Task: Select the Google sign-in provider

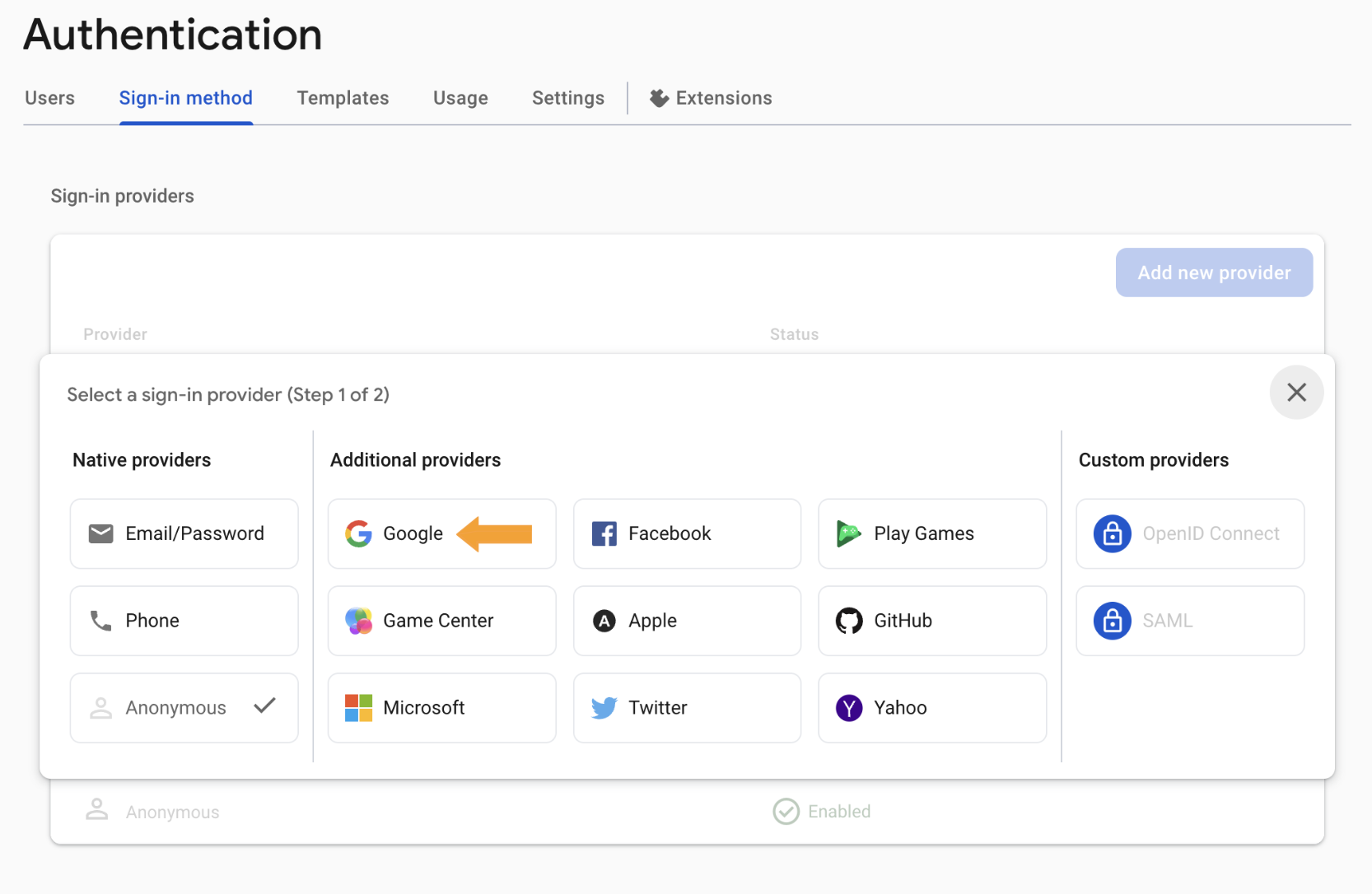Action: [x=442, y=533]
